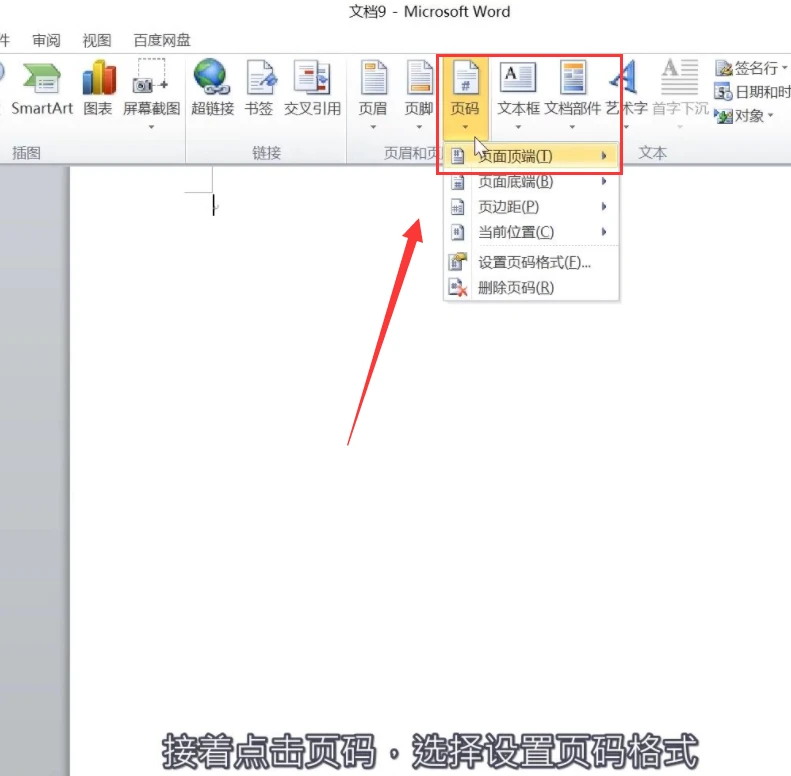The image size is (791, 776).
Task: Open 设置页码格式(F)... dialog
Action: pyautogui.click(x=531, y=262)
